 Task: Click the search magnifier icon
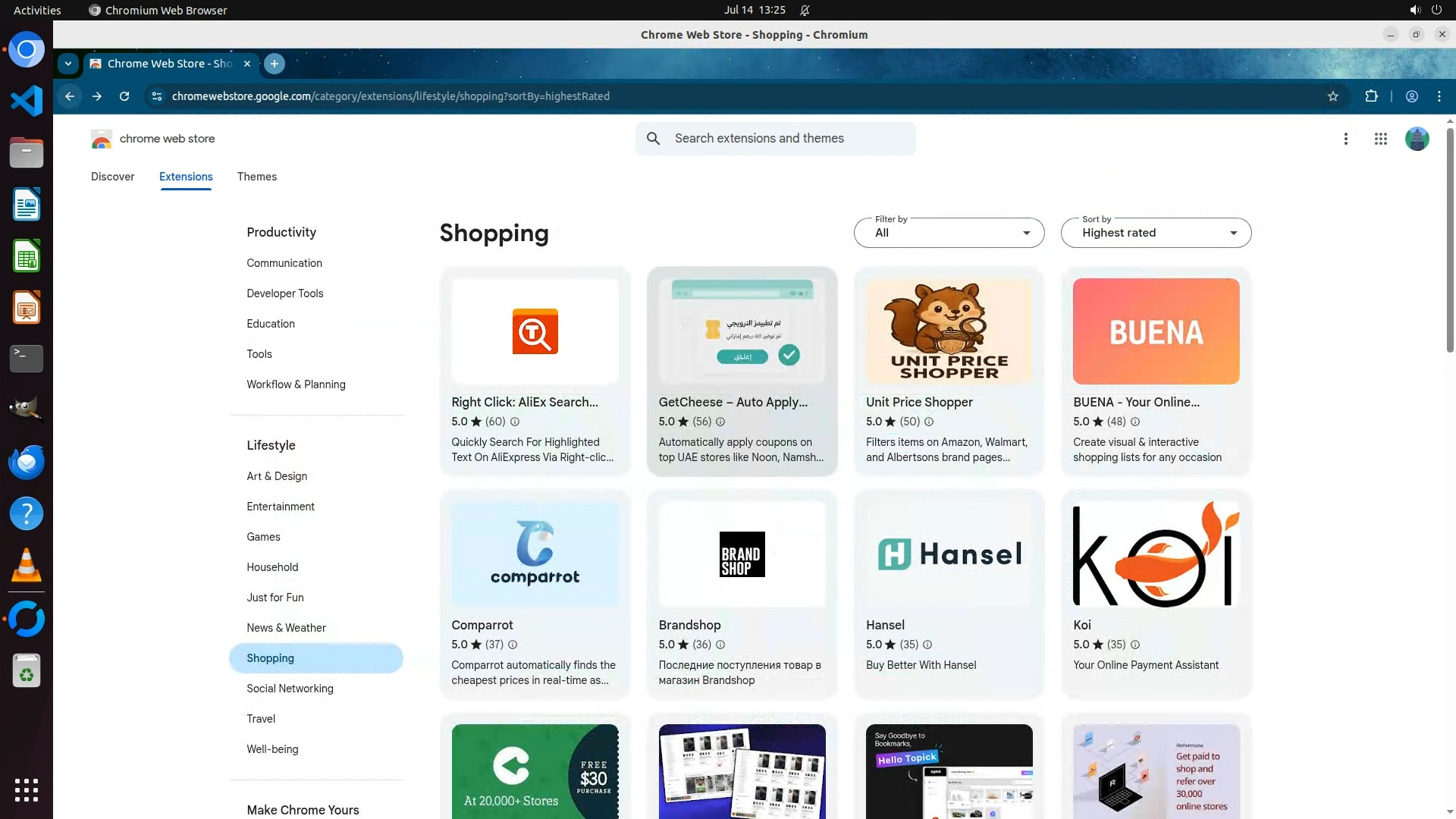click(653, 139)
